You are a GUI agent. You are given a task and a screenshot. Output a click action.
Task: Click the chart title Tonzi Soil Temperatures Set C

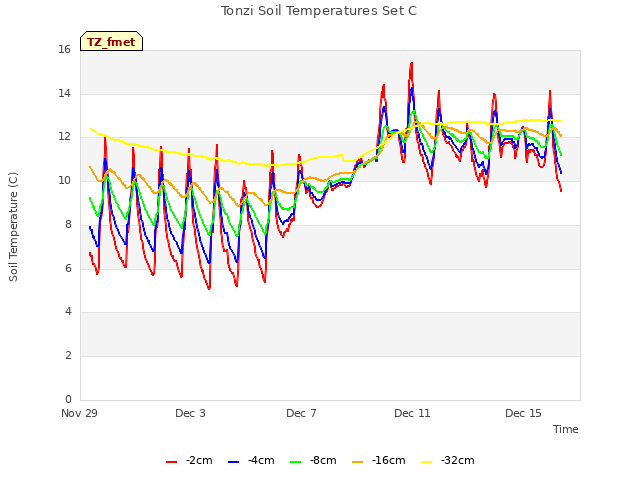319,11
